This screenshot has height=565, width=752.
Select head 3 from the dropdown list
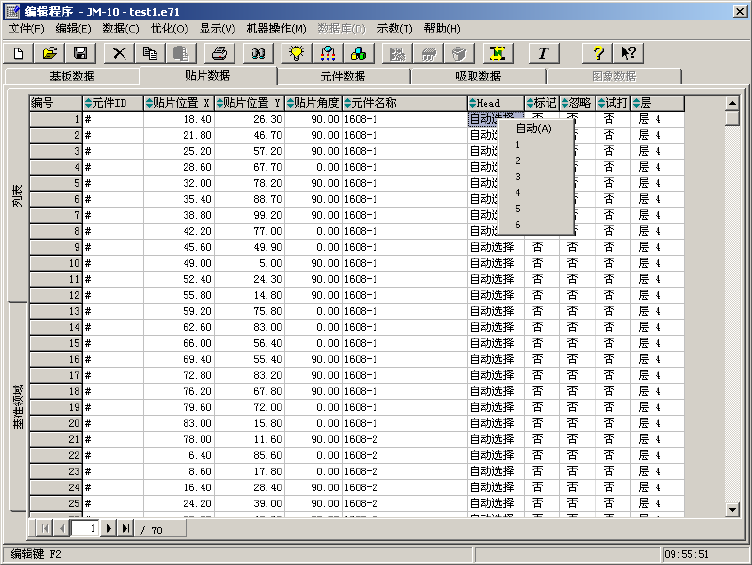pos(518,176)
